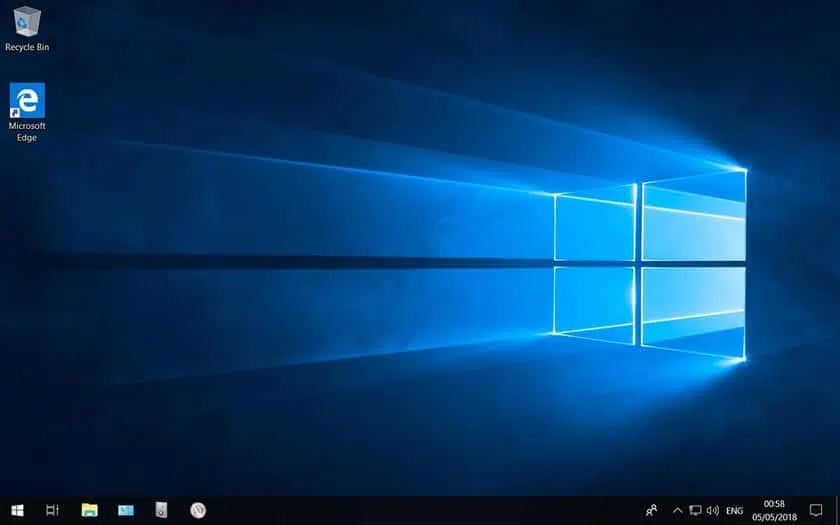
Task: Show hidden system tray icons
Action: (x=678, y=511)
